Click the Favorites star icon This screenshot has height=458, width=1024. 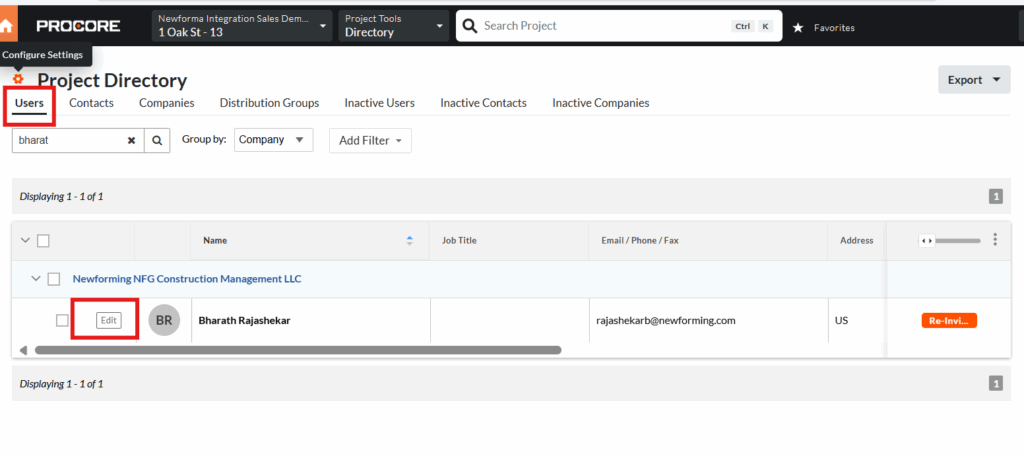pos(797,27)
